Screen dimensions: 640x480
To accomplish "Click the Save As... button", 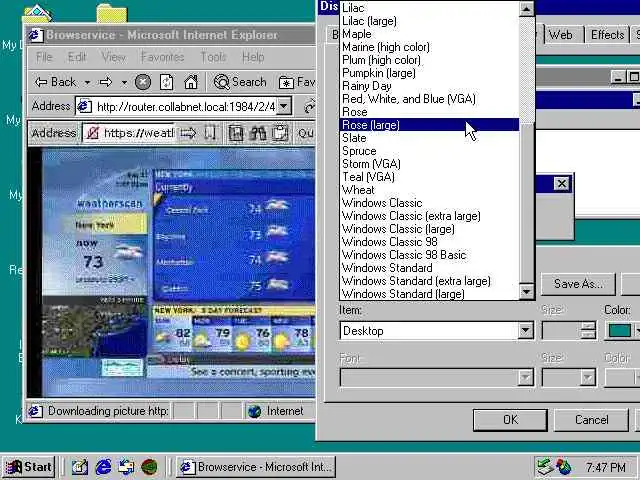I will click(578, 284).
